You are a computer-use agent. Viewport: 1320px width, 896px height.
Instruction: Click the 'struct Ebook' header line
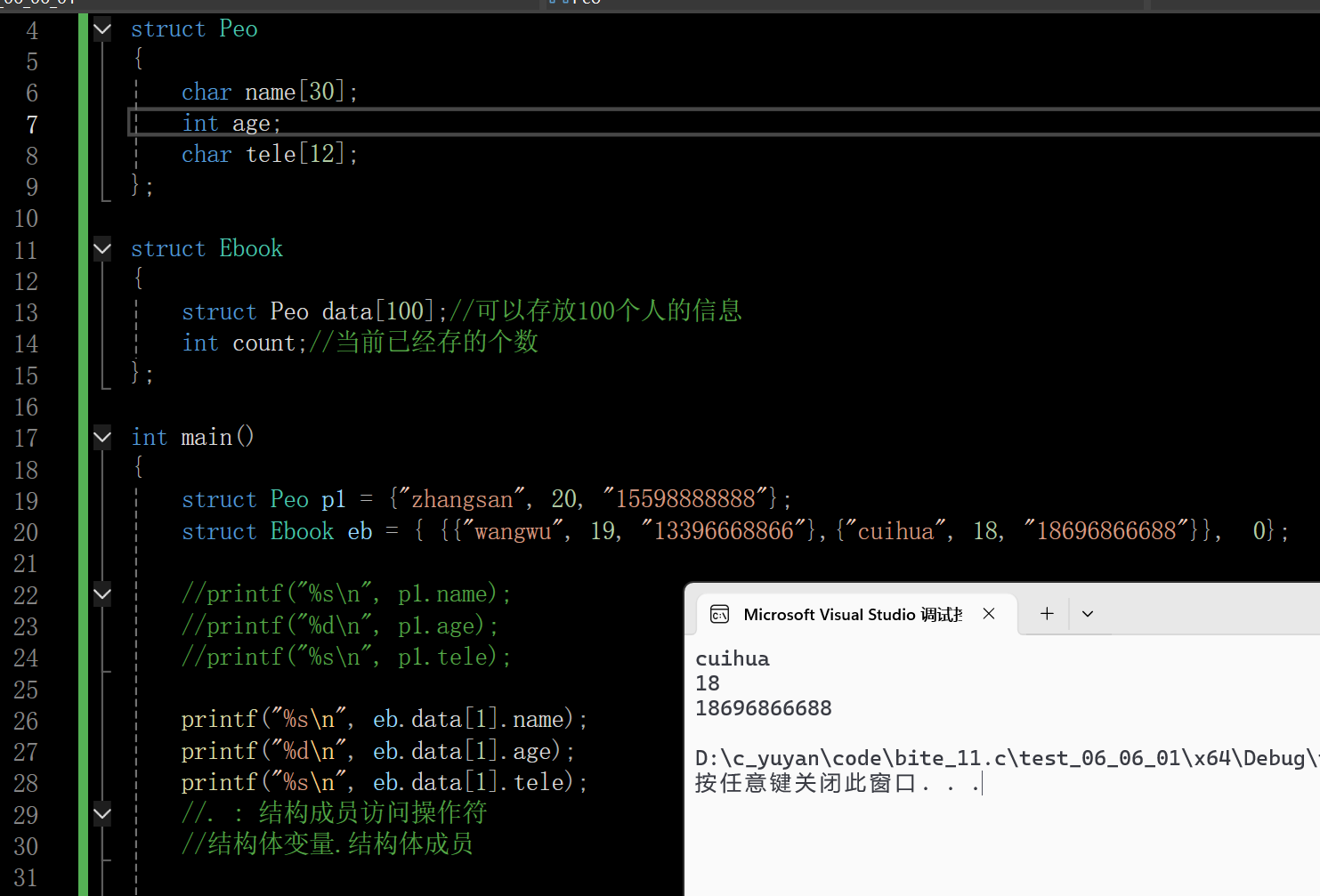pos(207,249)
